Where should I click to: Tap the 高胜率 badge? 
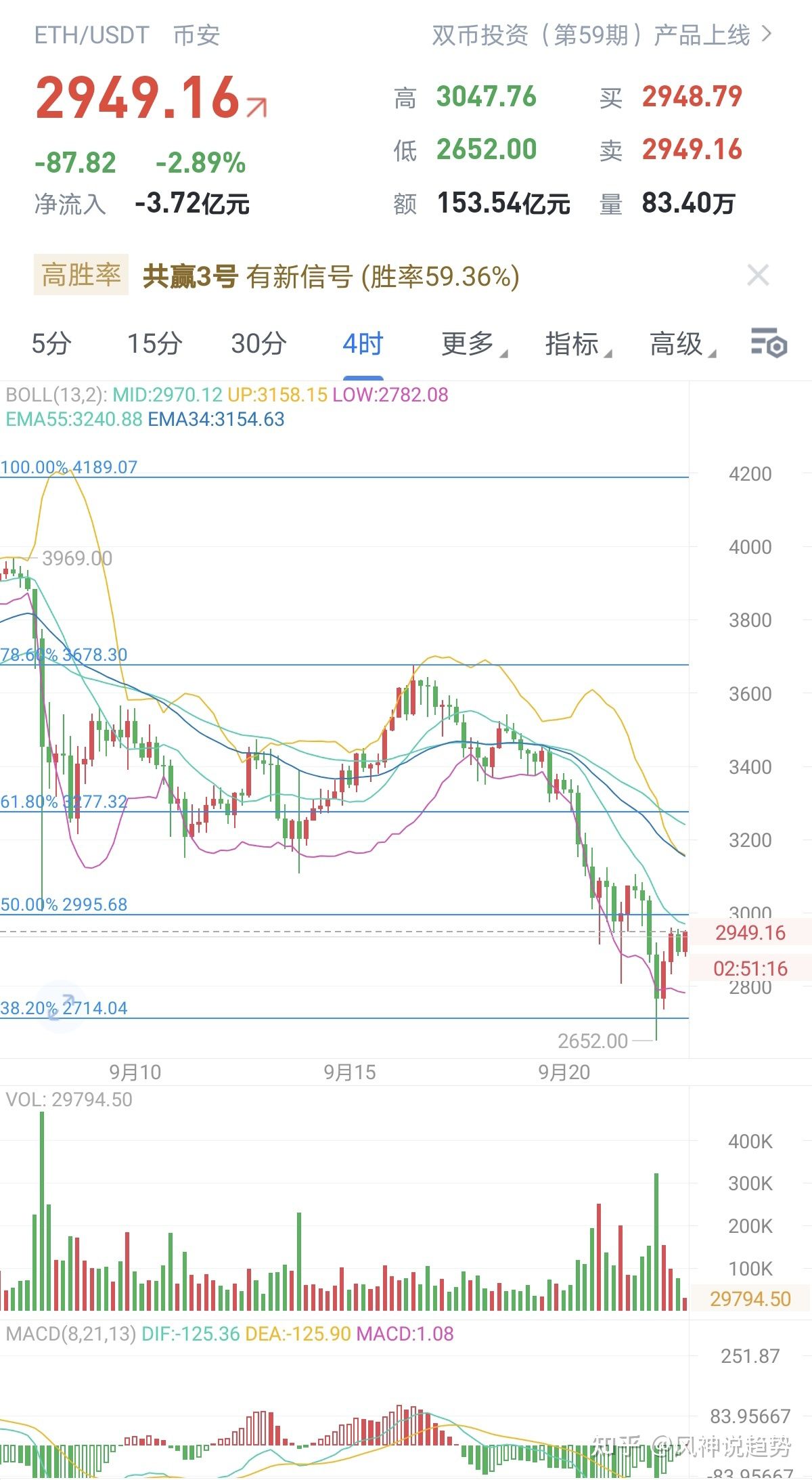coord(81,276)
